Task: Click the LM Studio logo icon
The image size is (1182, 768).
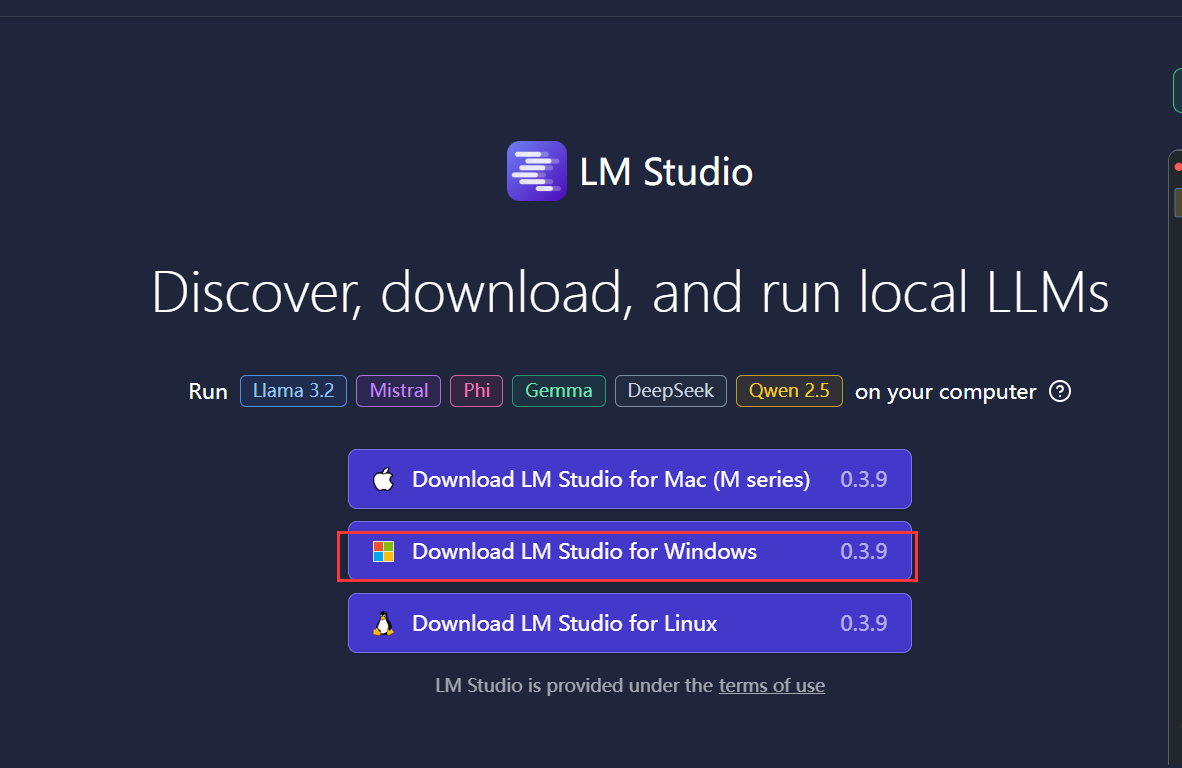Action: coord(537,171)
